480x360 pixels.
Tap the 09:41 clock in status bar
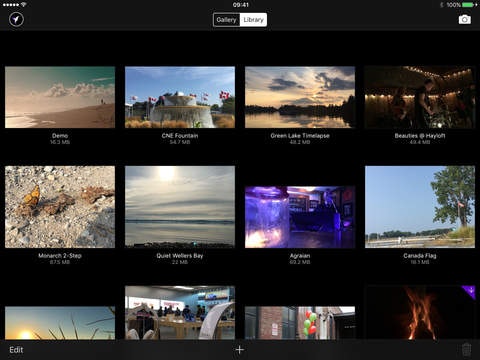coord(241,5)
